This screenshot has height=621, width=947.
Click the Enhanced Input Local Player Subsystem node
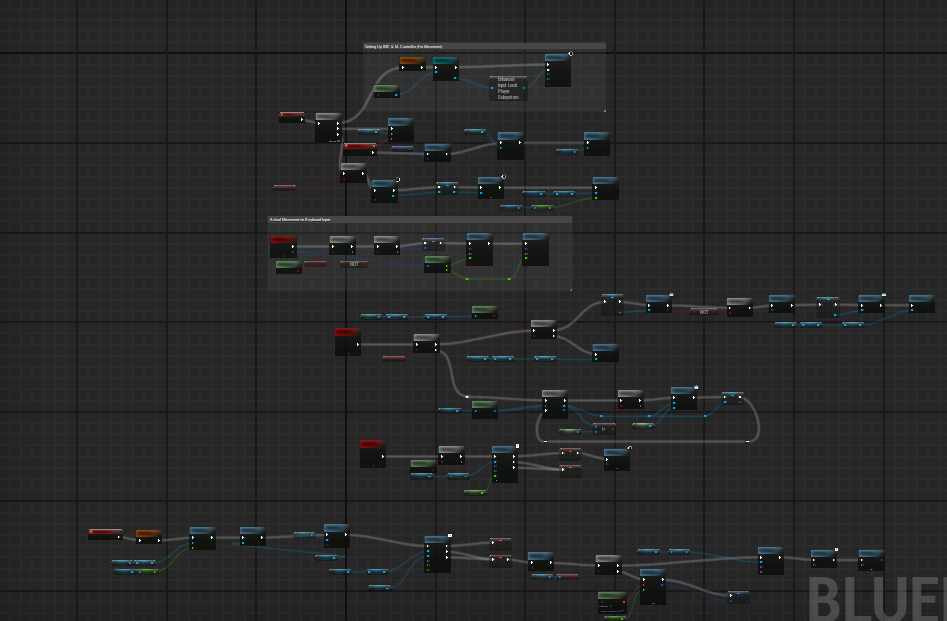coord(508,88)
